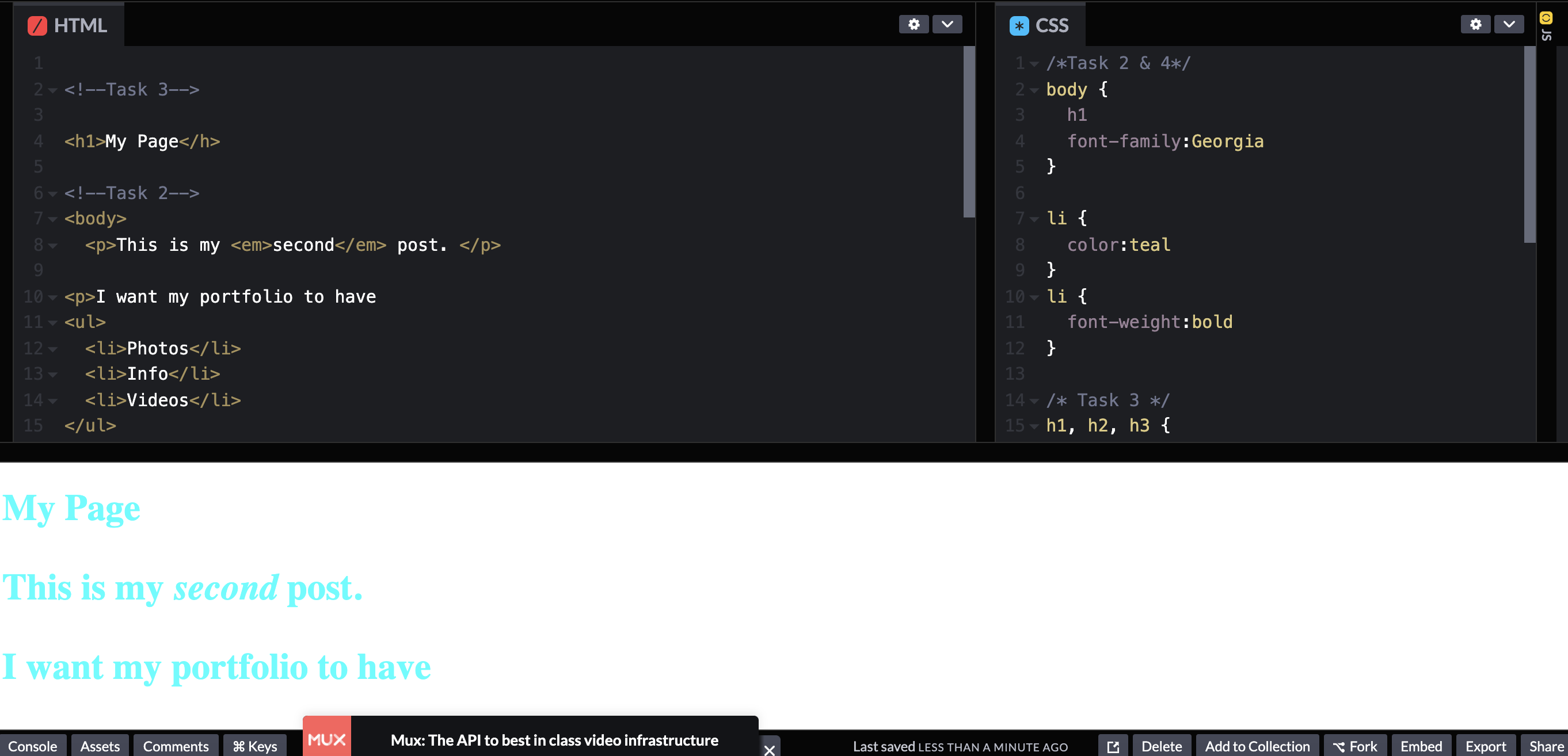Click the CSS editor vertical scrollbar
This screenshot has width=1568, height=756.
[1529, 144]
